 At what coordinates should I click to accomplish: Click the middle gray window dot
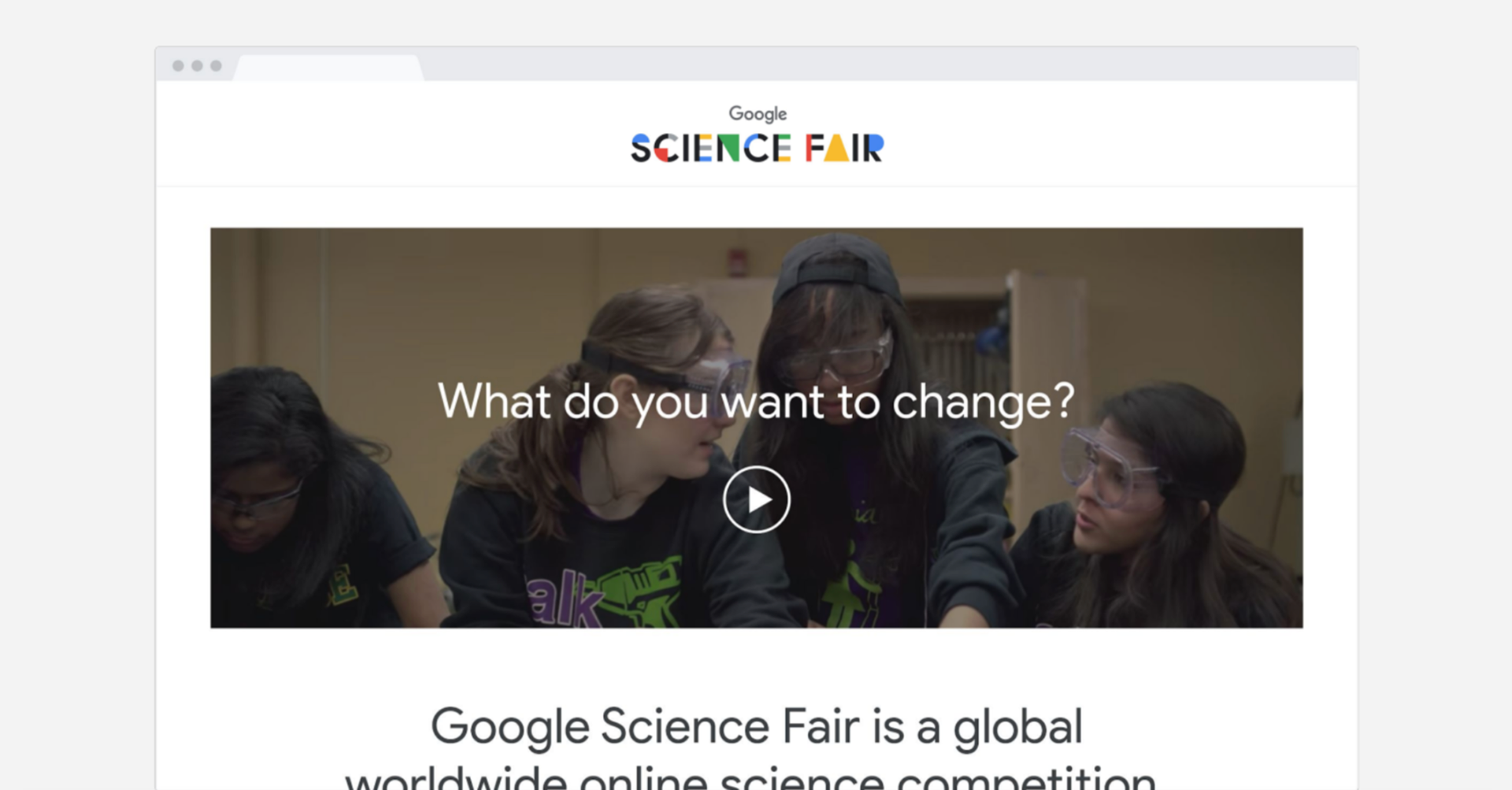click(197, 65)
